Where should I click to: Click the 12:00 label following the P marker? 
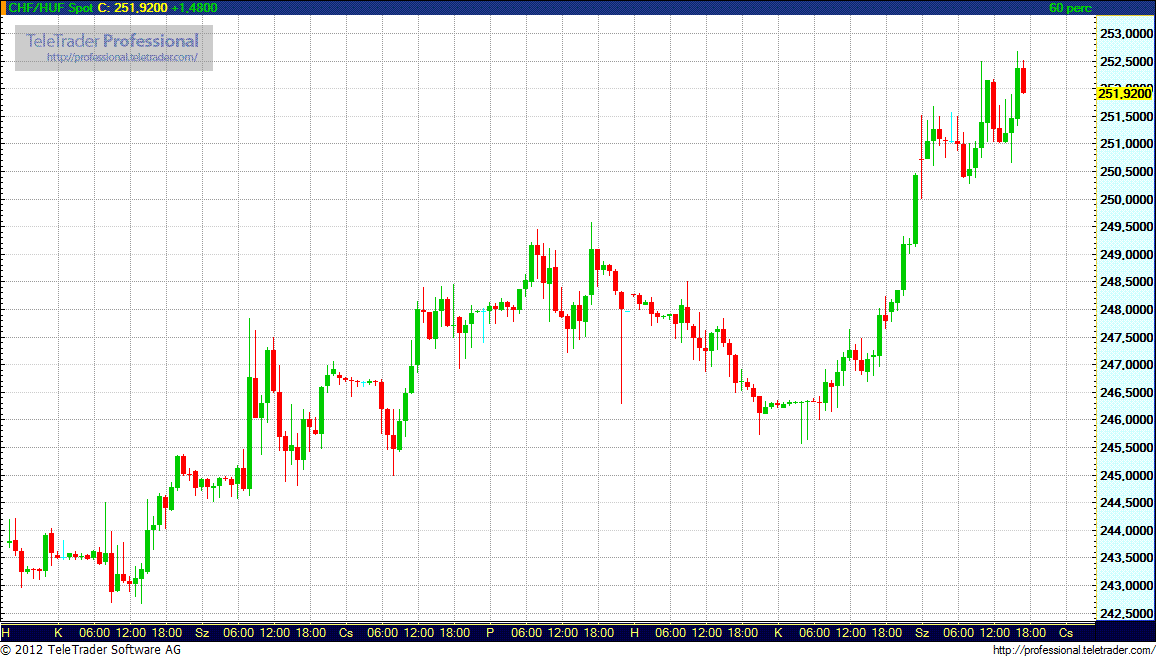(x=563, y=632)
